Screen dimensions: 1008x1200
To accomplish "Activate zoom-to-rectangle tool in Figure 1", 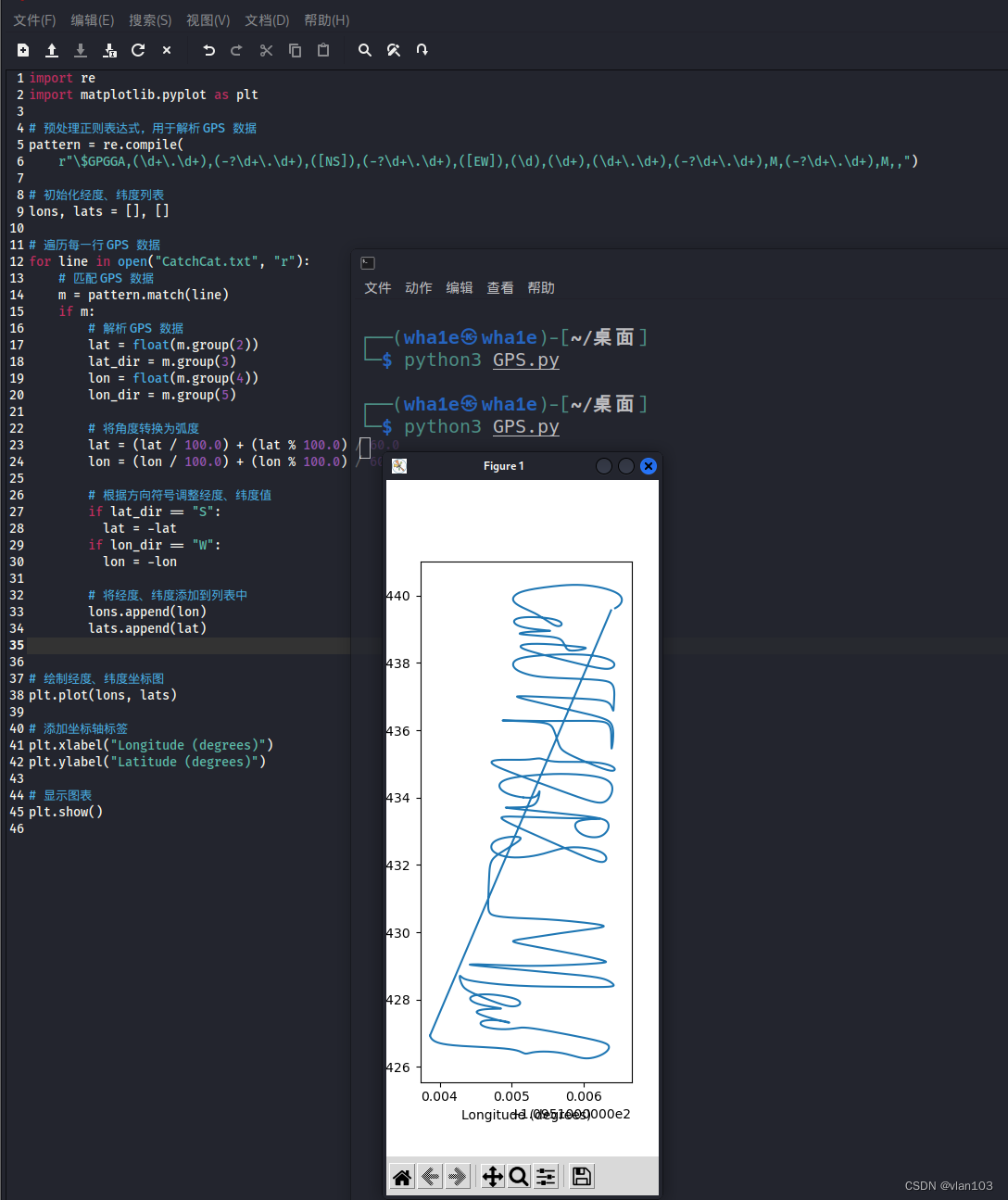I will [519, 1177].
